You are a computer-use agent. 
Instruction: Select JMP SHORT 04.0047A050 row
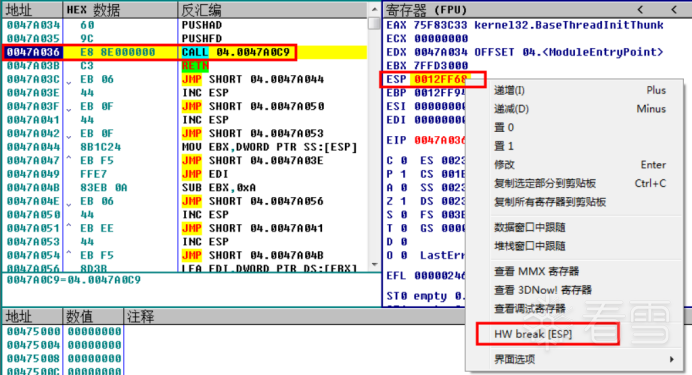(184, 106)
